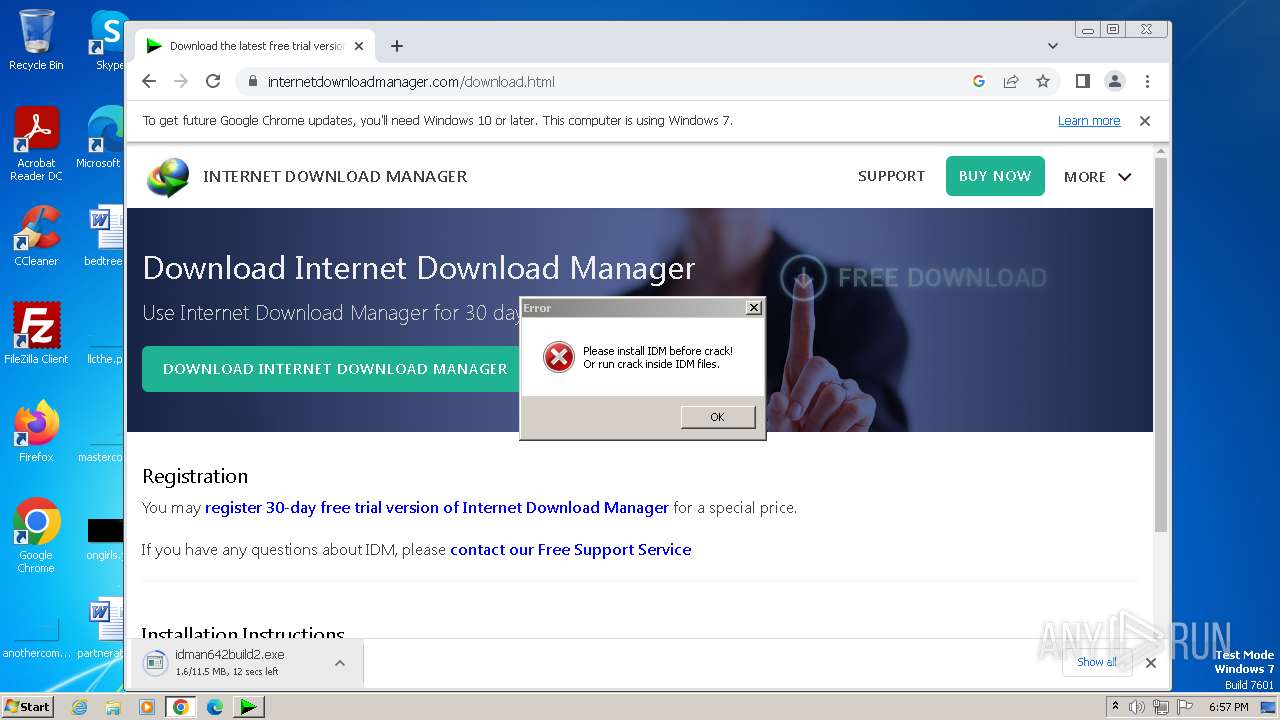This screenshot has width=1280, height=720.
Task: Close the Chrome downloads bar
Action: click(x=1151, y=662)
